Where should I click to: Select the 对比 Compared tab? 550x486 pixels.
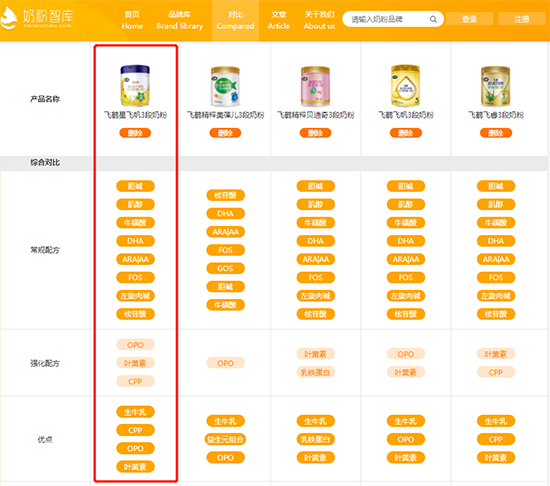235,20
